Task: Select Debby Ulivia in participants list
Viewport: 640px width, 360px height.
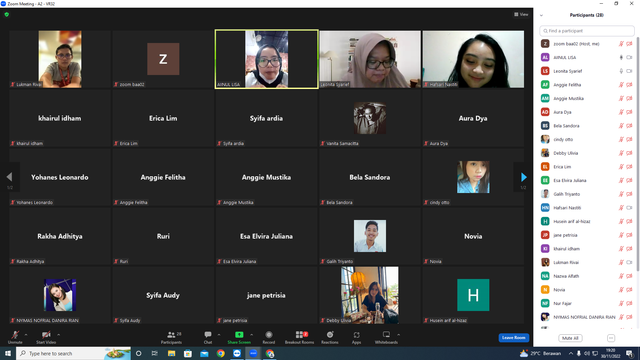Action: click(x=587, y=153)
